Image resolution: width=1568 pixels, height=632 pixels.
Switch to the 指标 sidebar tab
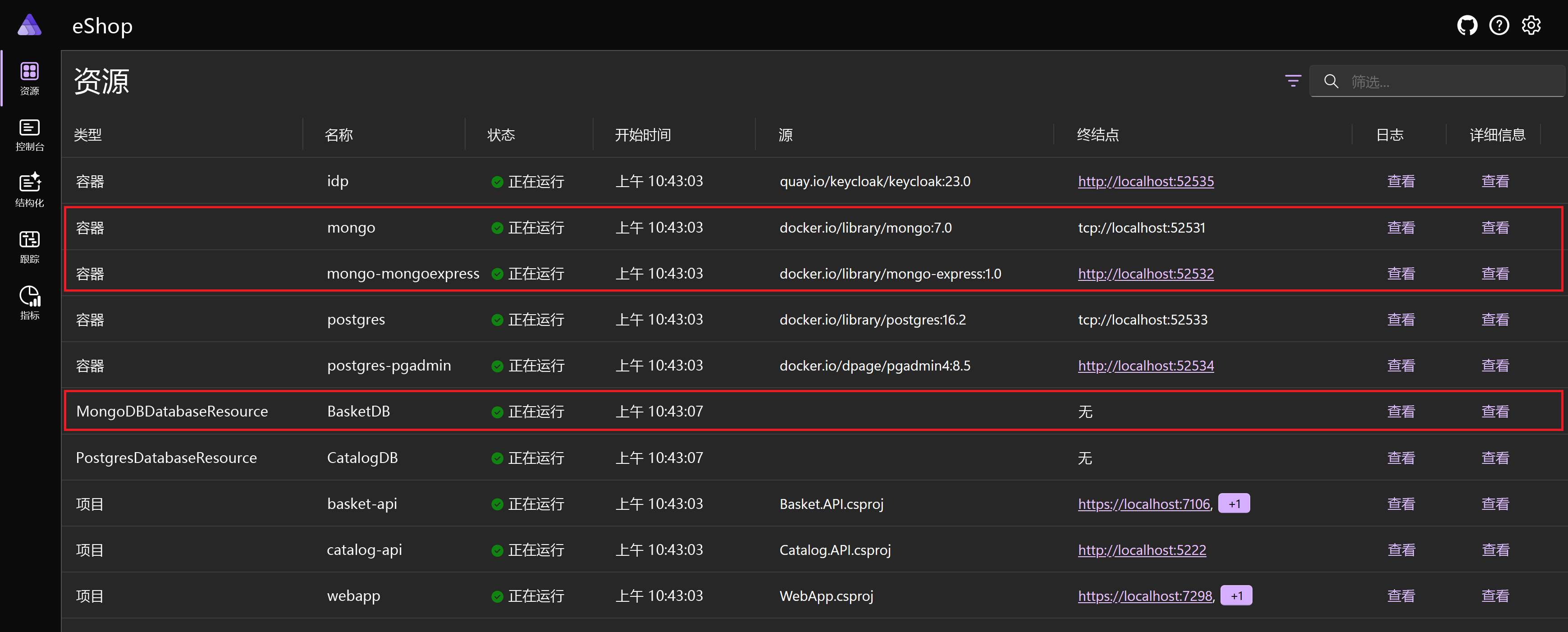pyautogui.click(x=29, y=303)
